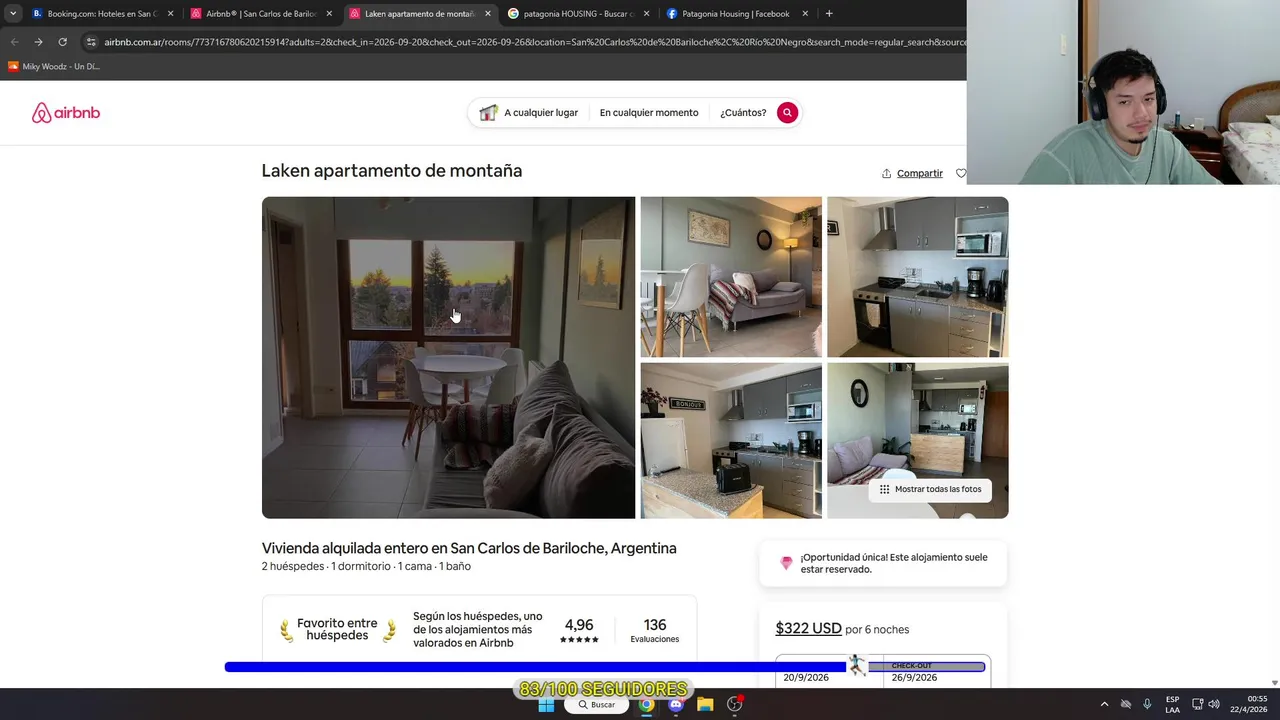Click the check-out date 26/9/2026 field
The width and height of the screenshot is (1280, 720).
click(x=937, y=672)
